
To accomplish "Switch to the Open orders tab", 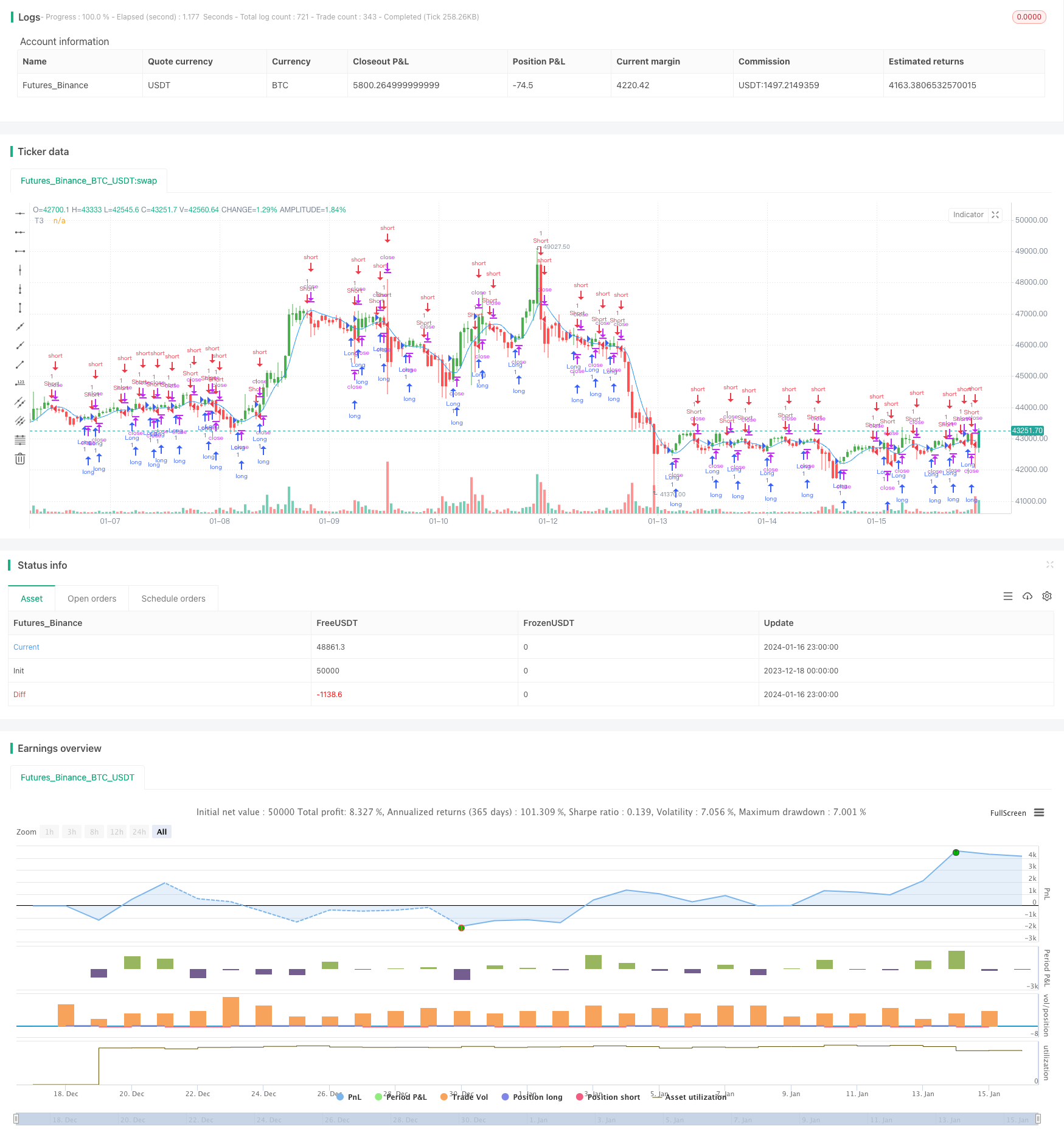I will coord(92,599).
